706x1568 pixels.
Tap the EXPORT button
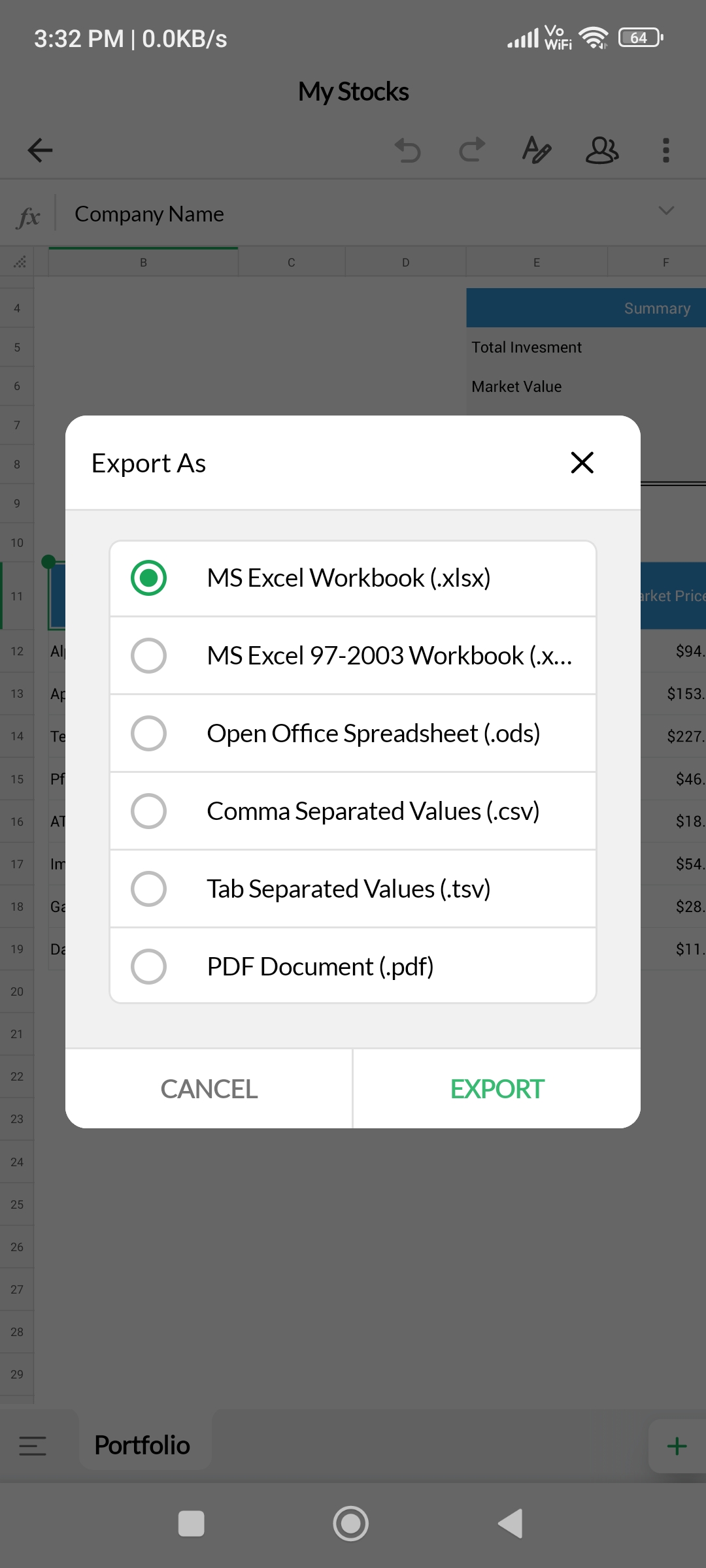(x=497, y=1089)
